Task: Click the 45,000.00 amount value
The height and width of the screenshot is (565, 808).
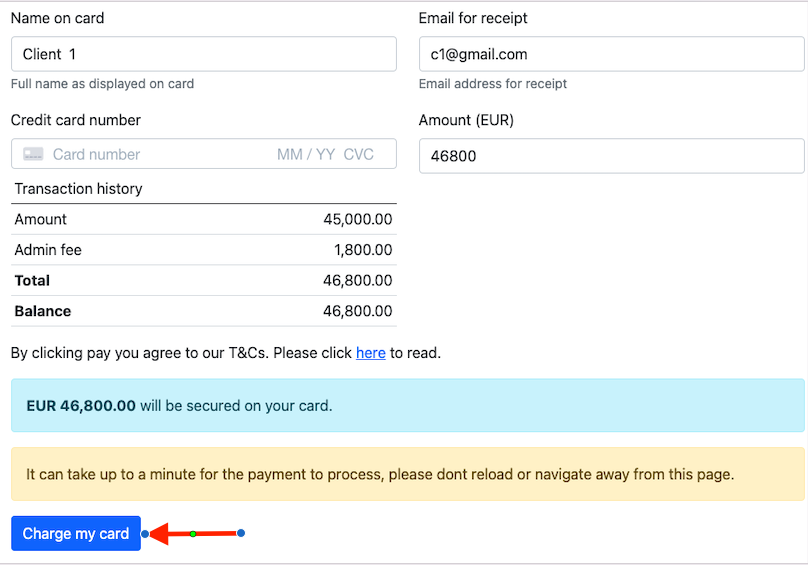Action: click(357, 219)
